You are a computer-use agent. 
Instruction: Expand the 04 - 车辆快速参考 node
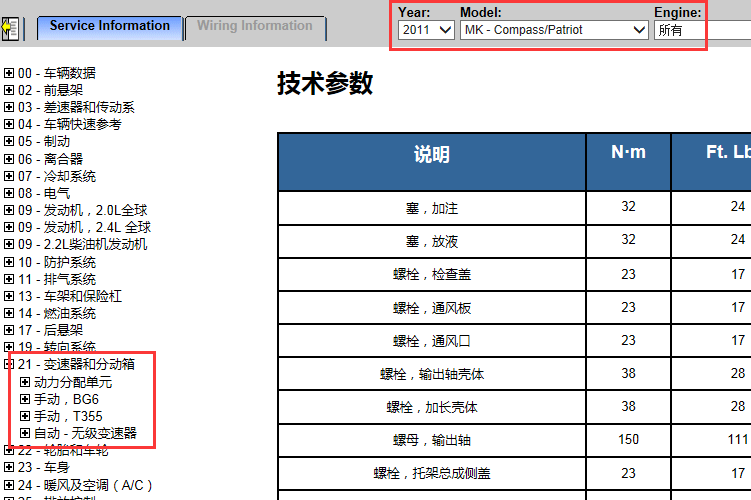[x=9, y=124]
